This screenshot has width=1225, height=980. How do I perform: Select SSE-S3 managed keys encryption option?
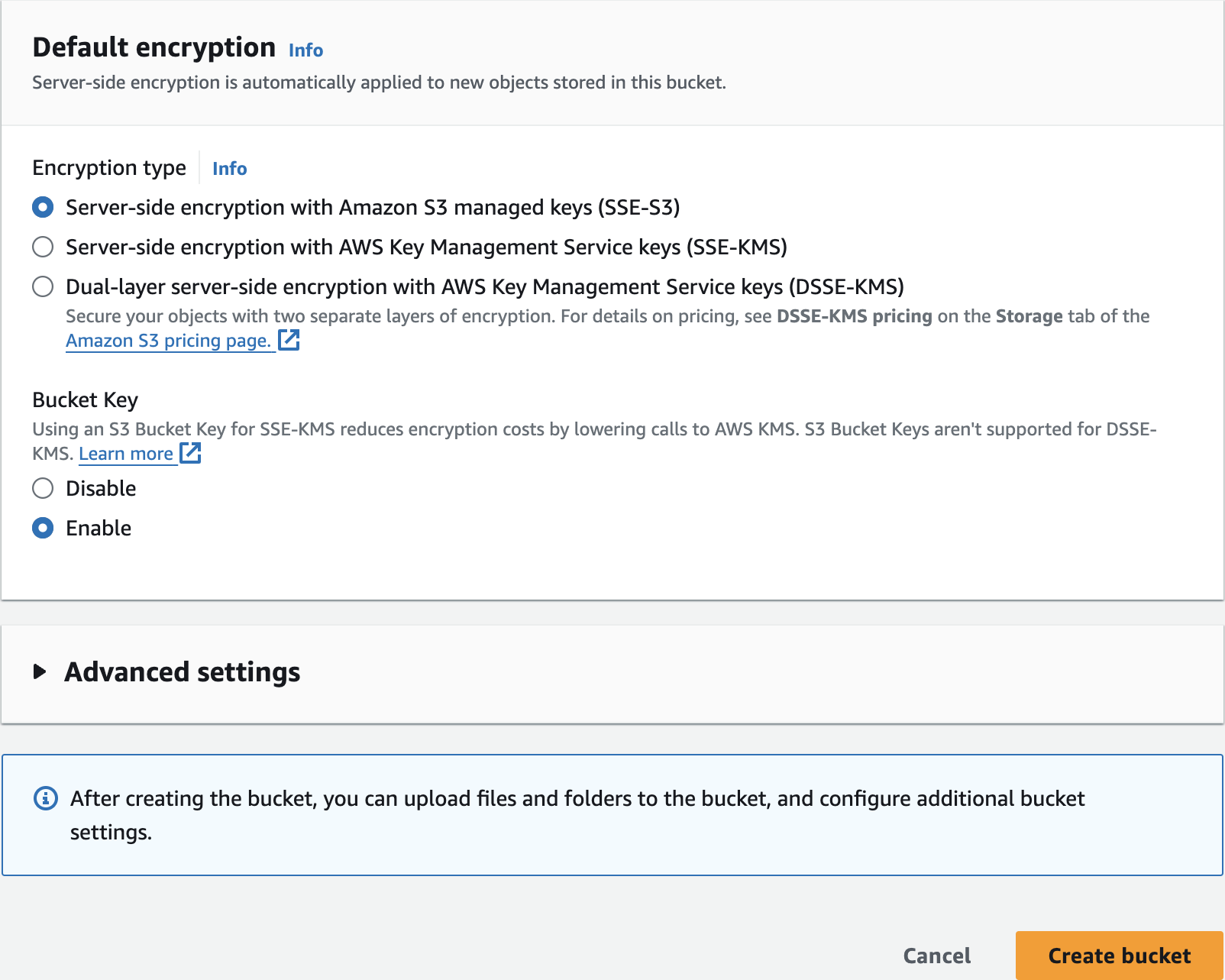43,207
